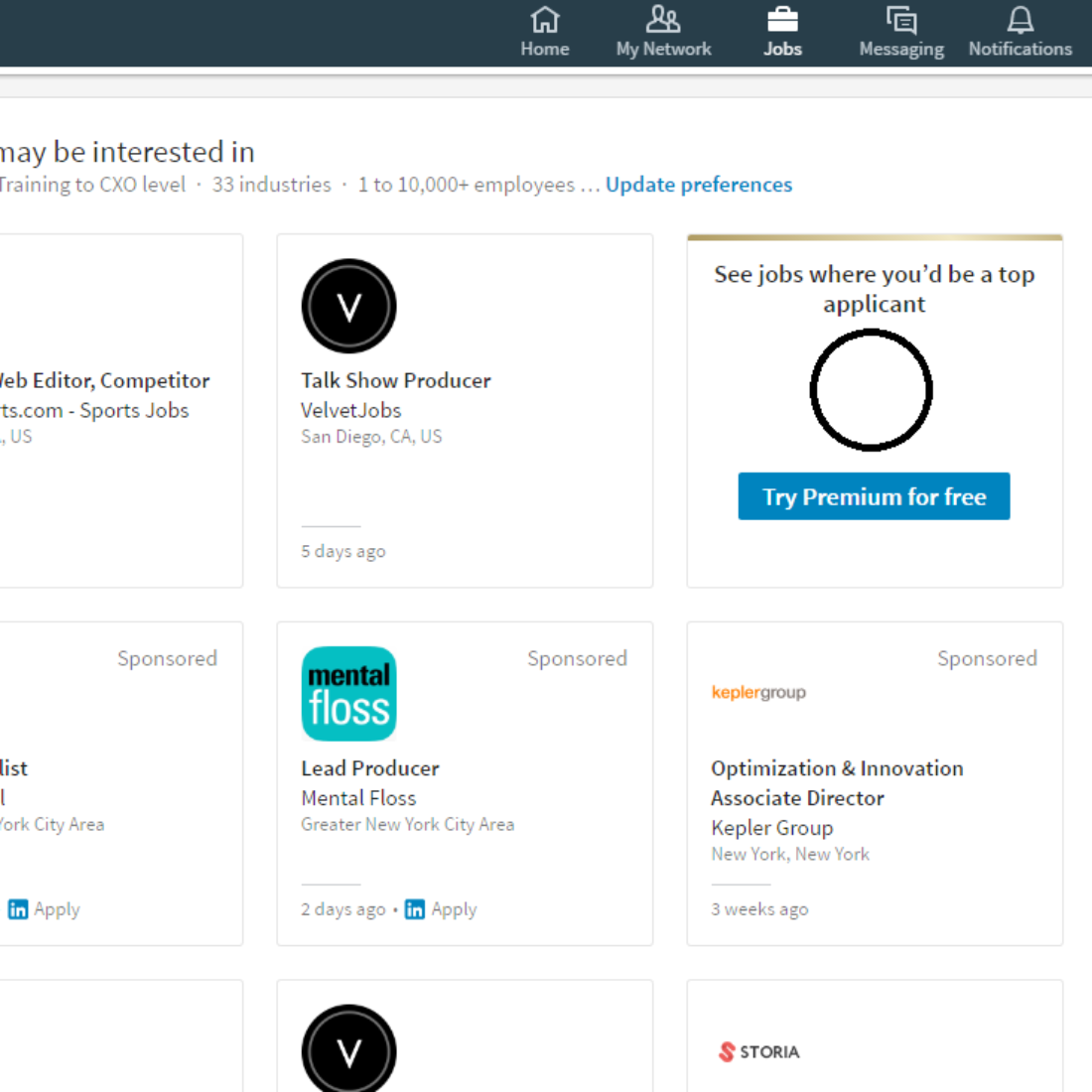
Task: Click the Mental Floss company name
Action: click(358, 798)
